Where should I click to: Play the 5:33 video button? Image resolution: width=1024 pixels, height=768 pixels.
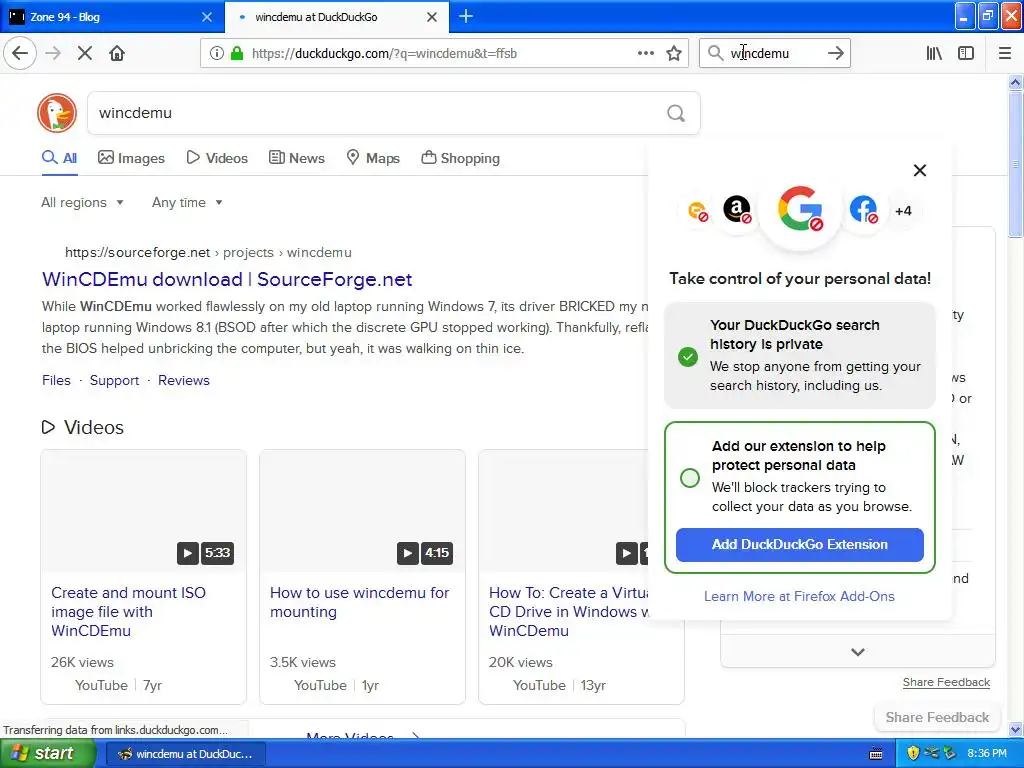click(187, 553)
